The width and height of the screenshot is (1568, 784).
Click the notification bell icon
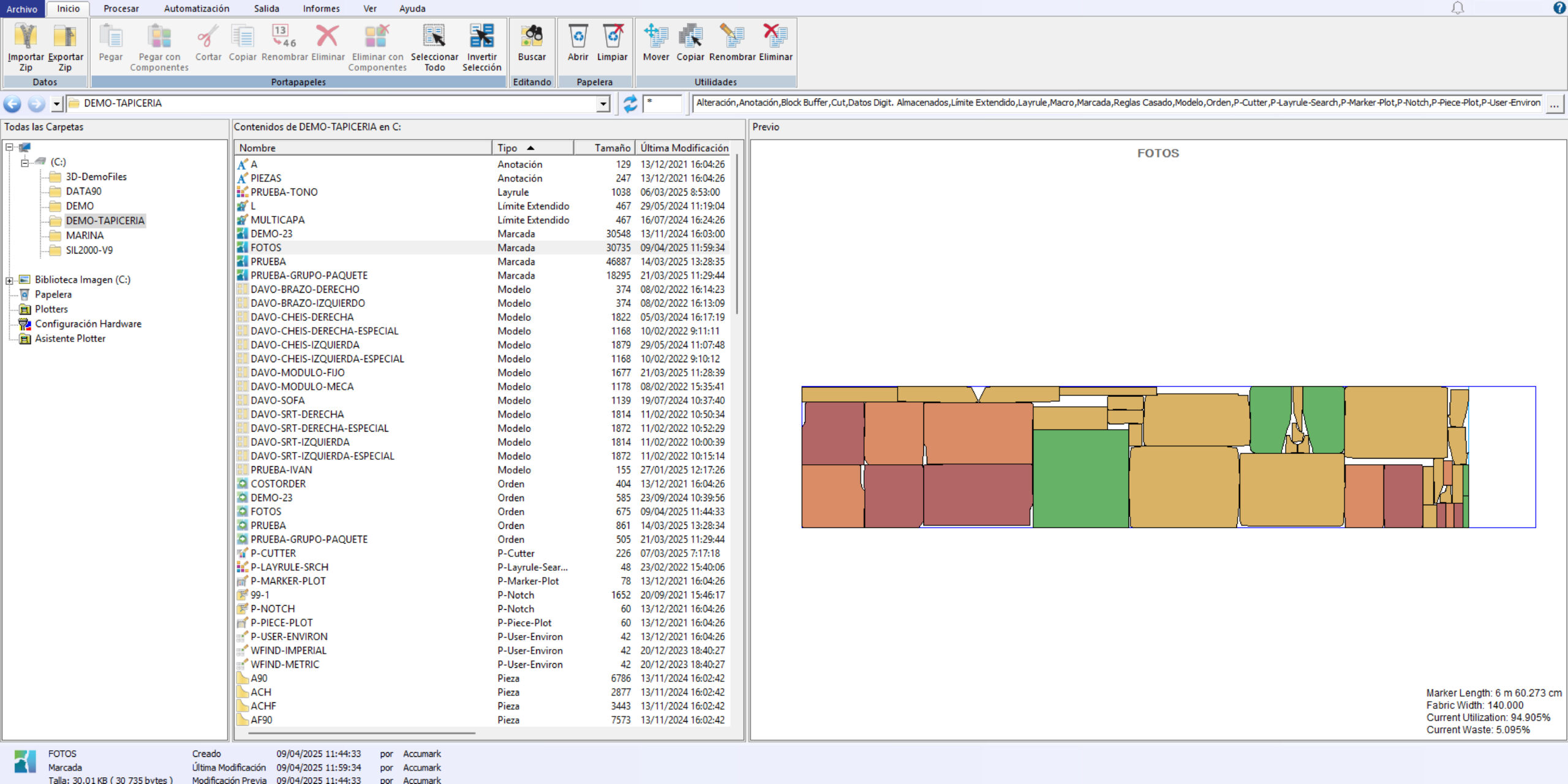[x=1458, y=8]
